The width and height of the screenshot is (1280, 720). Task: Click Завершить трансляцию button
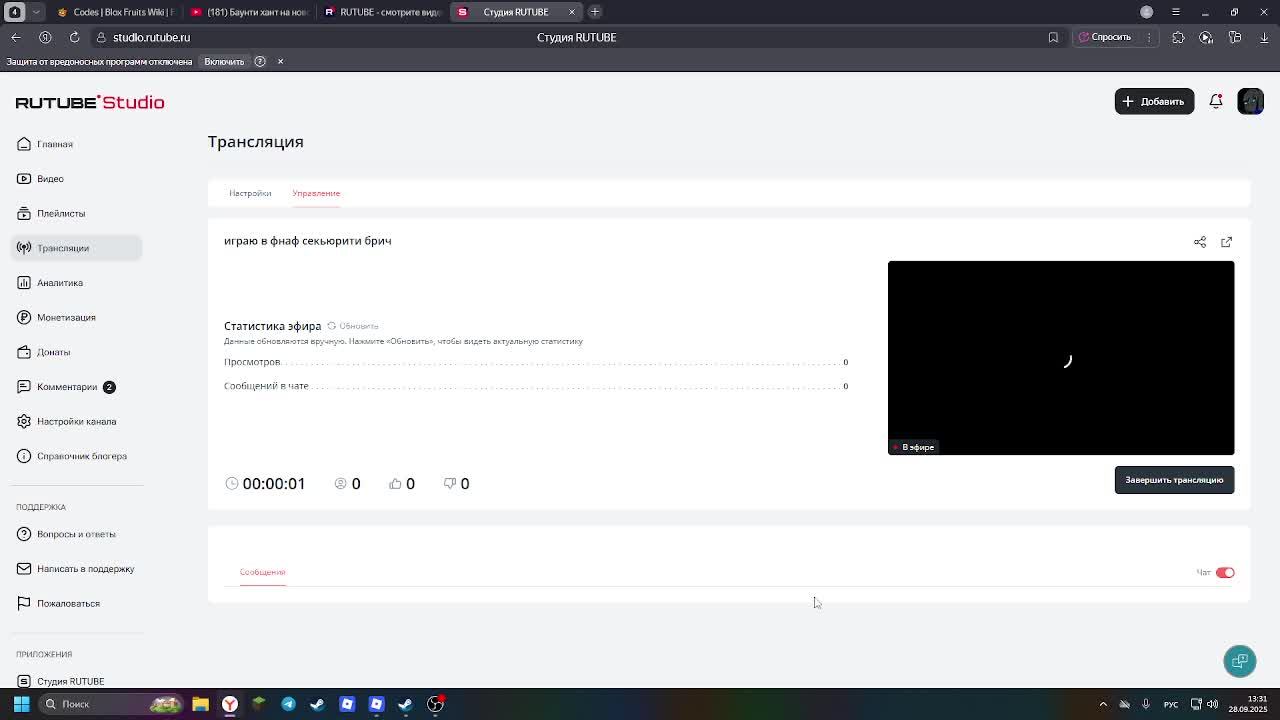[1174, 480]
